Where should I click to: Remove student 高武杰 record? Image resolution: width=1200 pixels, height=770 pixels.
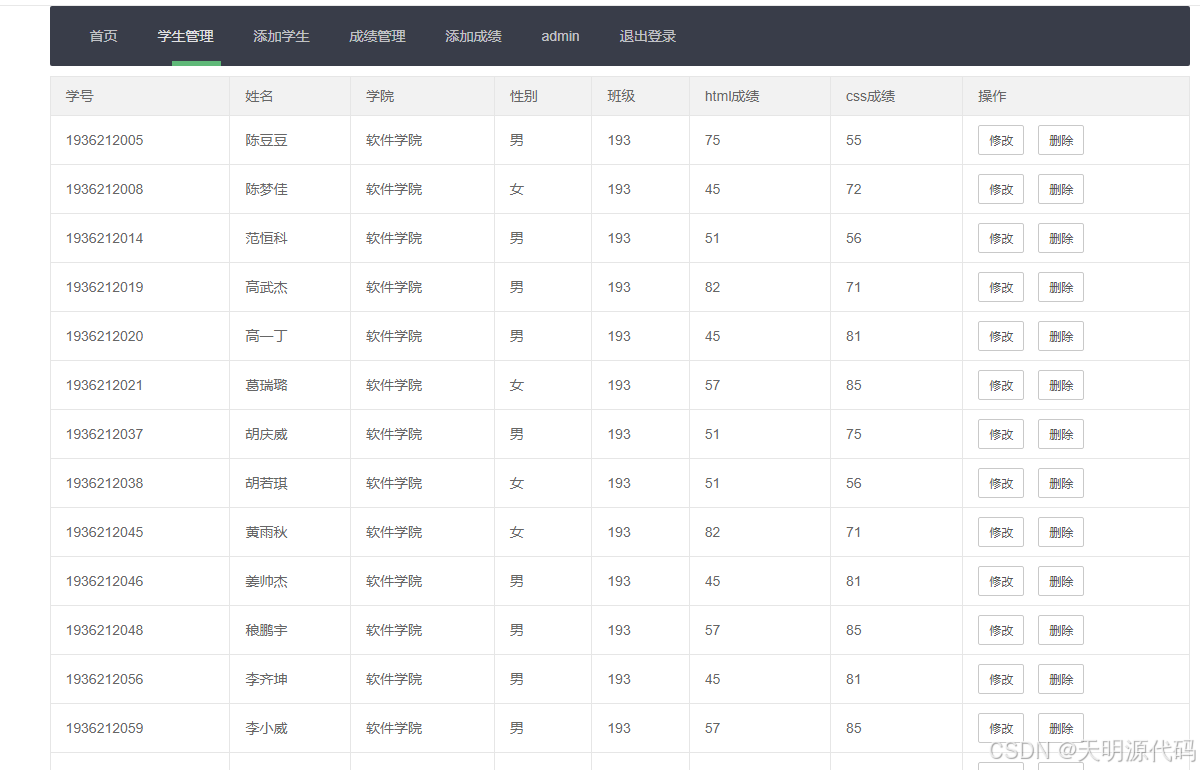1061,287
